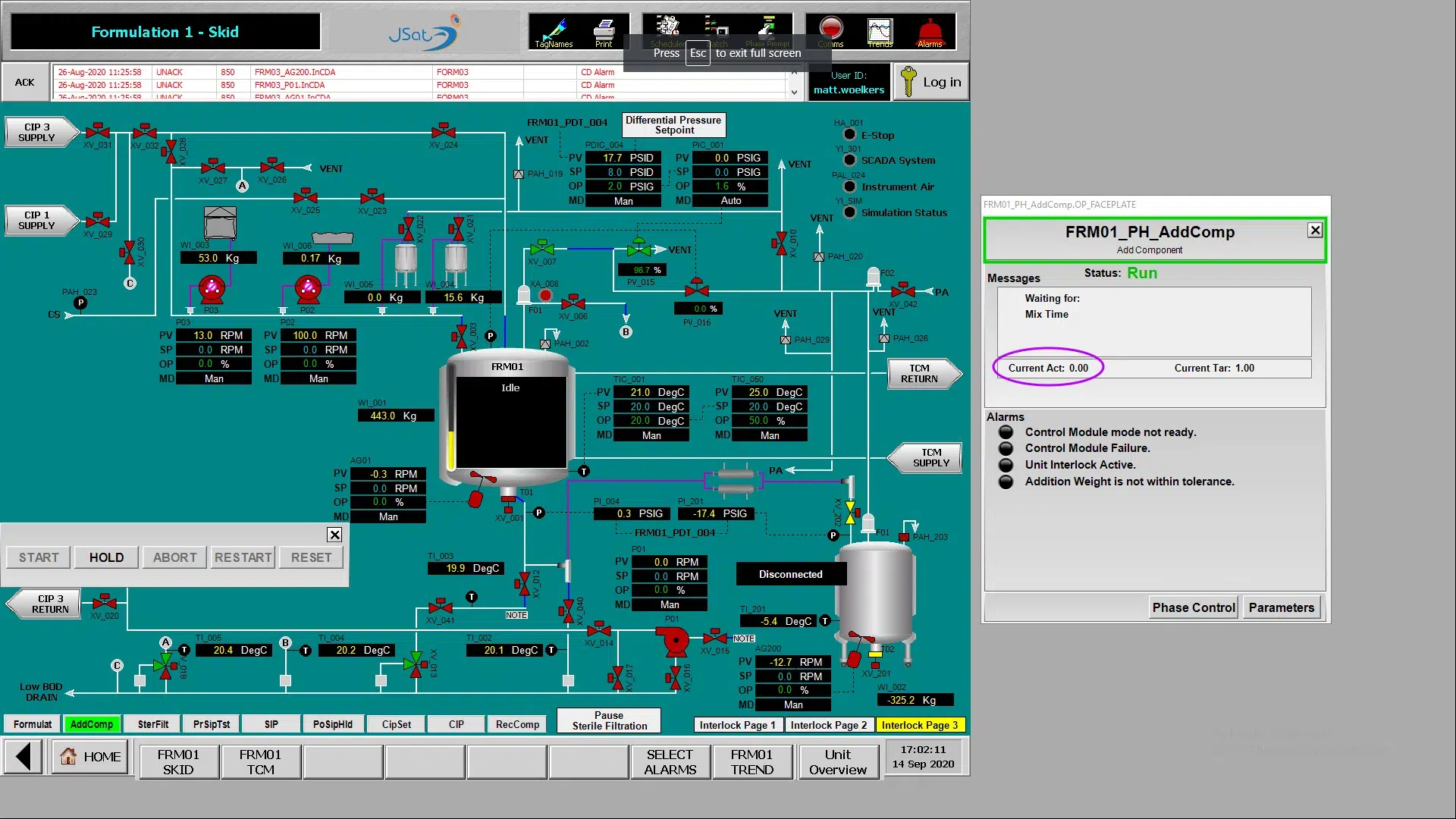
Task: Click valve XV_027
Action: 212,166
